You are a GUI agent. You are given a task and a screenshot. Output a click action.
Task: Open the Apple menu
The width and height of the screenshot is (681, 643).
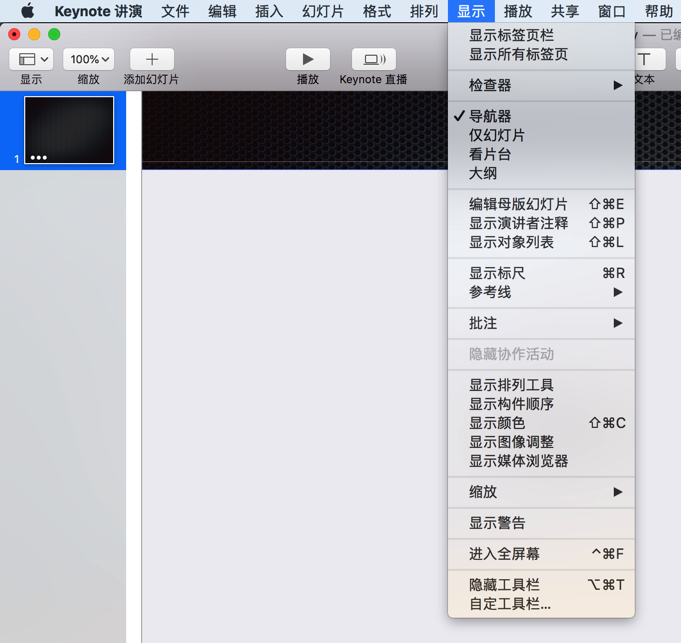point(28,11)
